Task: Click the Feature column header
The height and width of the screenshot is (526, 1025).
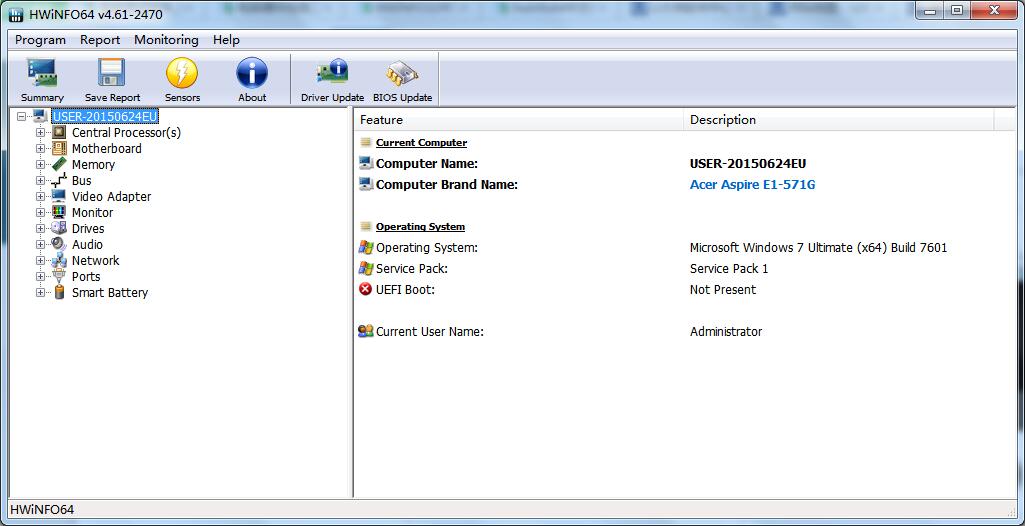Action: pyautogui.click(x=518, y=120)
